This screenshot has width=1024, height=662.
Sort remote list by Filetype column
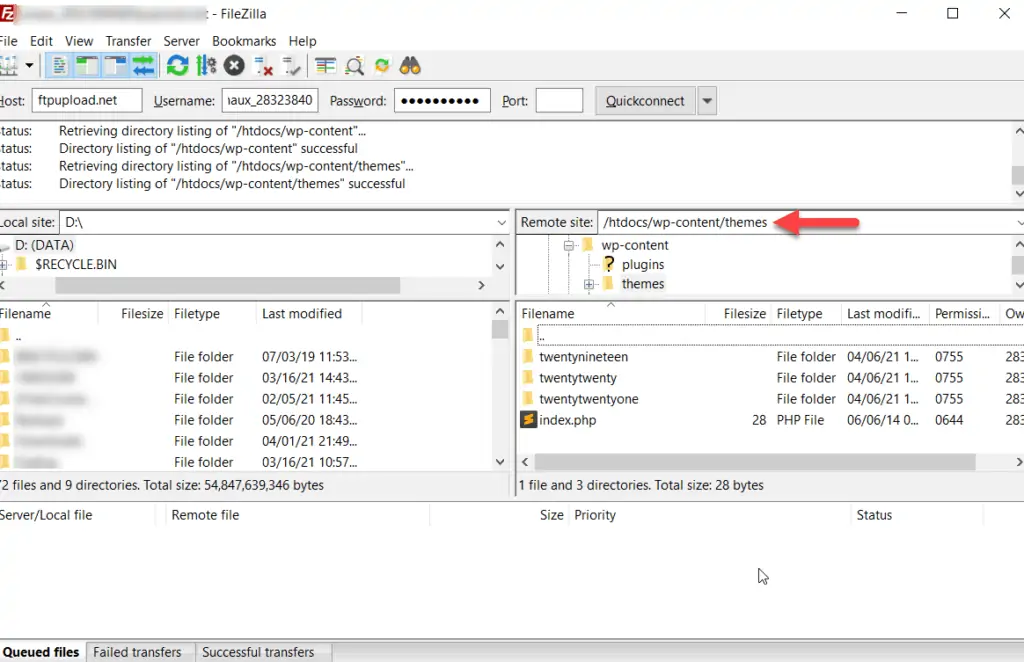click(x=807, y=314)
